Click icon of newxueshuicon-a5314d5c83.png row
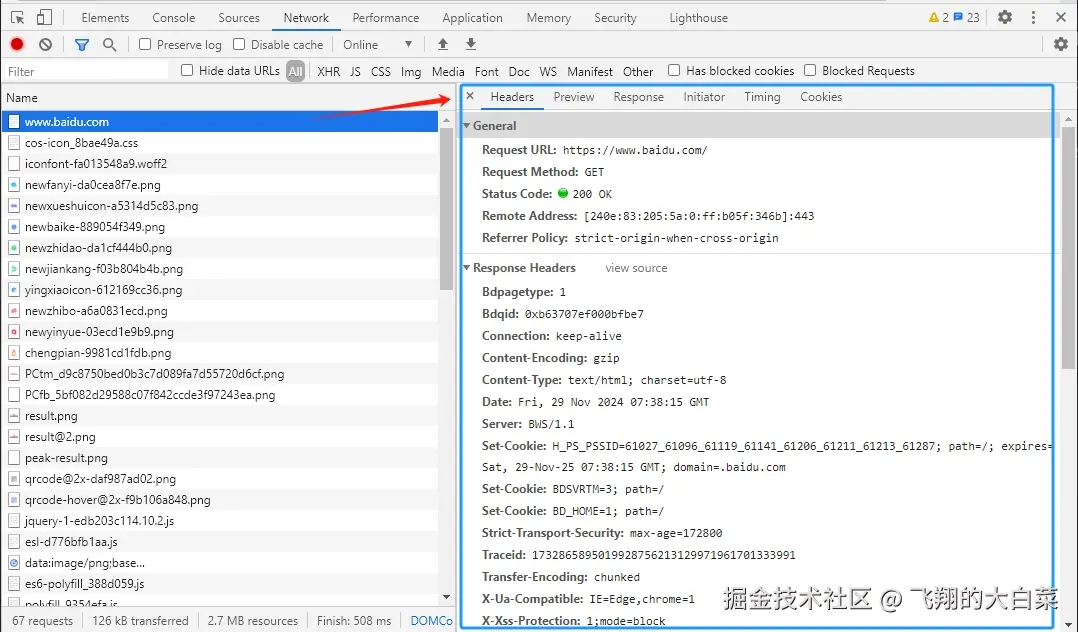 [14, 206]
